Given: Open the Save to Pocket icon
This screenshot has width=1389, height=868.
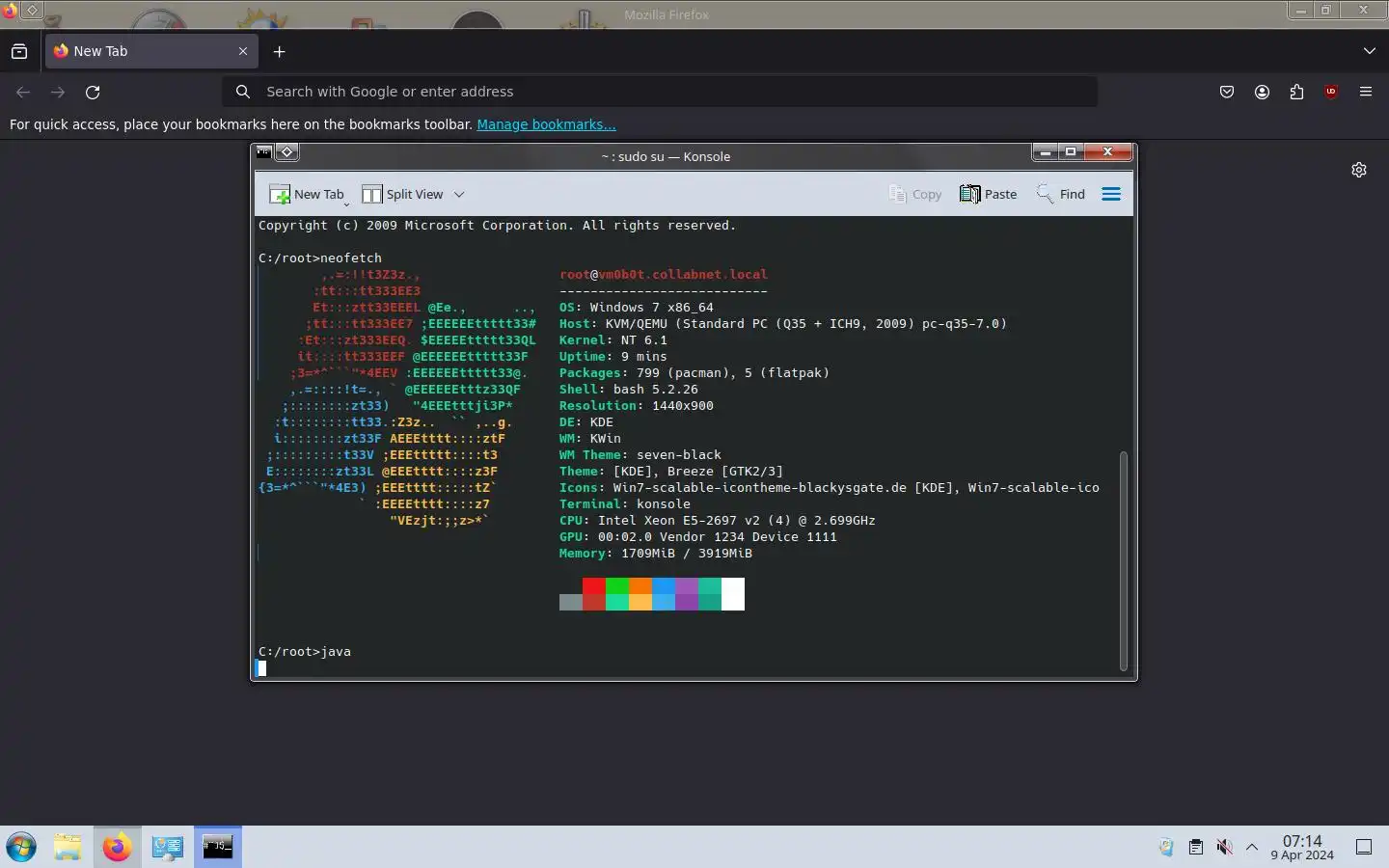Looking at the screenshot, I should (x=1227, y=92).
